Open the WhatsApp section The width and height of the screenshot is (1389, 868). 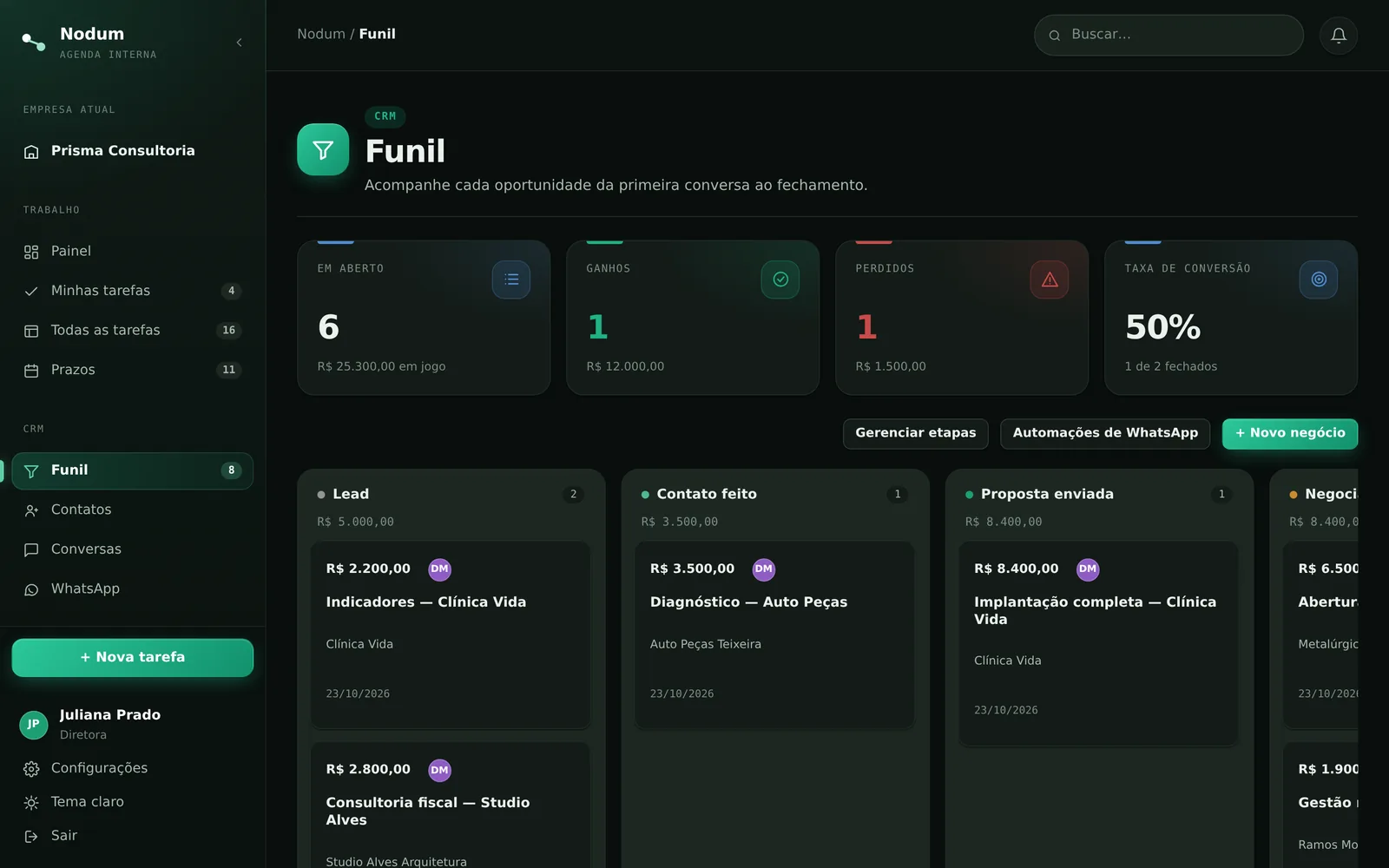coord(133,589)
